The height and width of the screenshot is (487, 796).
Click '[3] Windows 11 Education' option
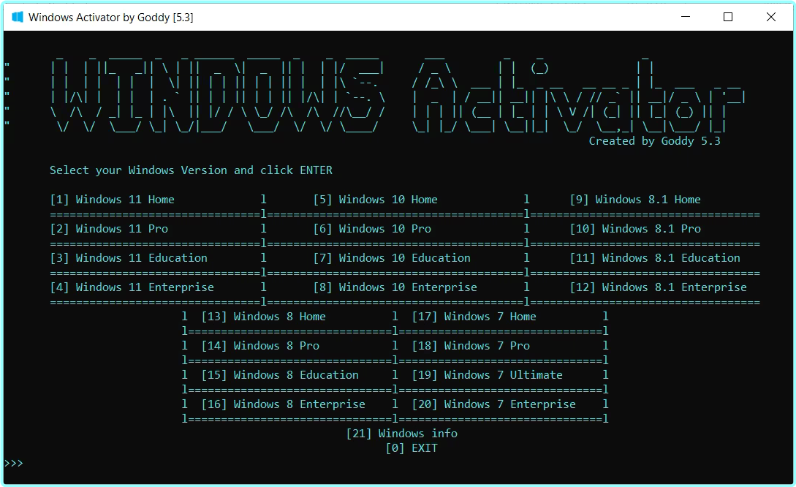(x=129, y=258)
